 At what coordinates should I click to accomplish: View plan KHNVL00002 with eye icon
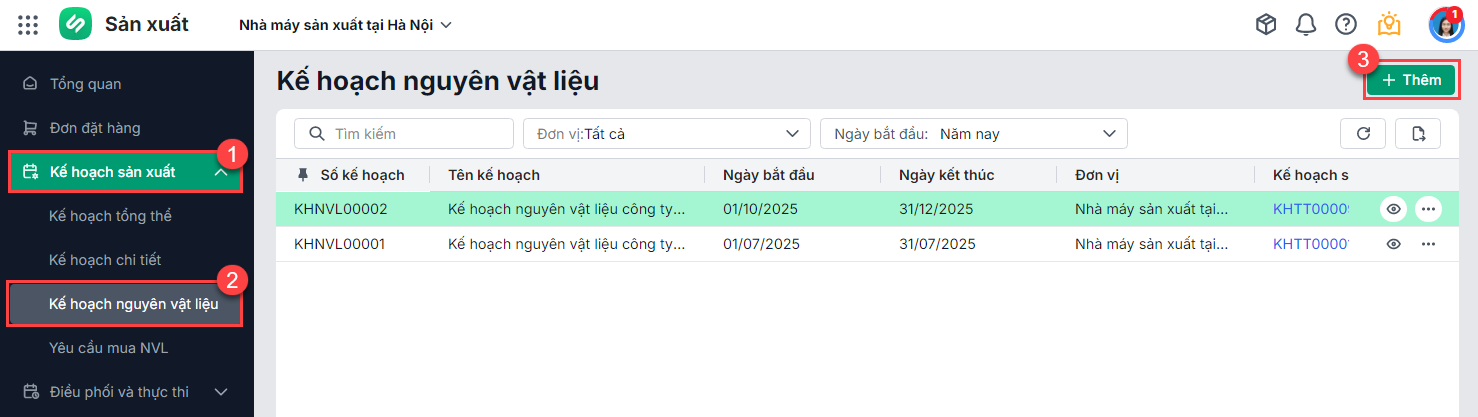pos(1394,209)
